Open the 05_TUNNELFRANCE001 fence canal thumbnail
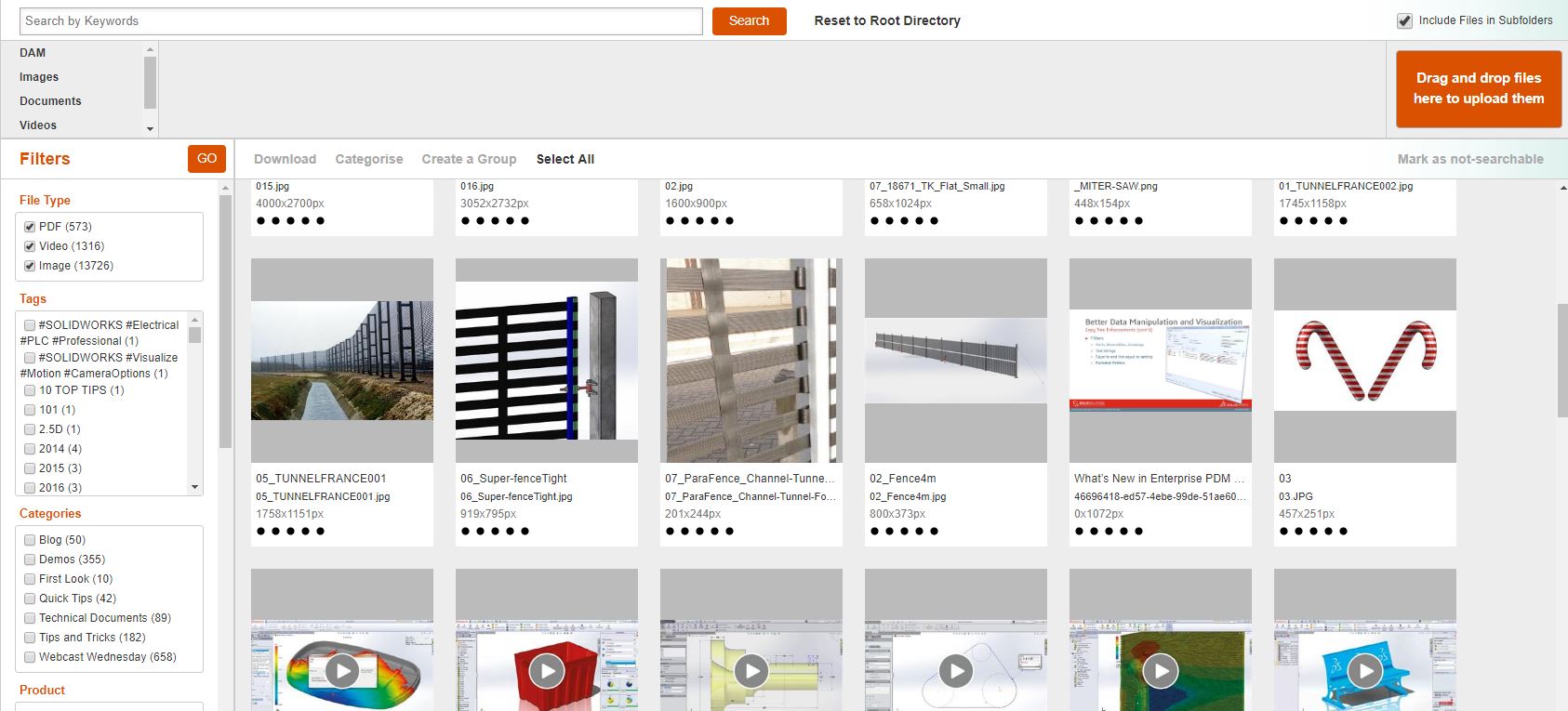1568x711 pixels. 342,361
